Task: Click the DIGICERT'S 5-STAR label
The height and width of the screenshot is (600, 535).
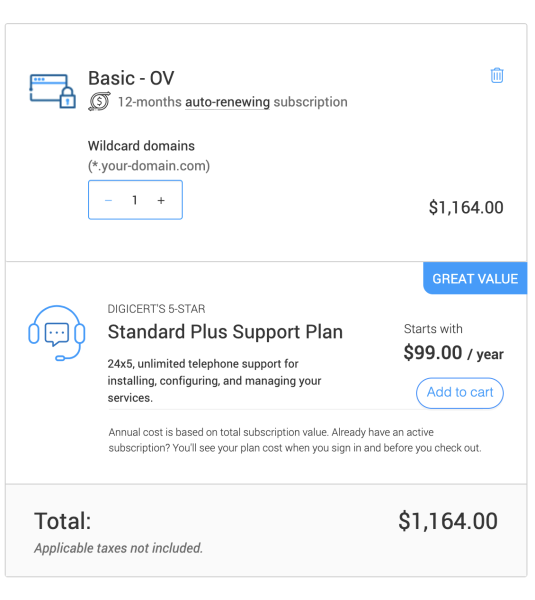Action: [156, 309]
